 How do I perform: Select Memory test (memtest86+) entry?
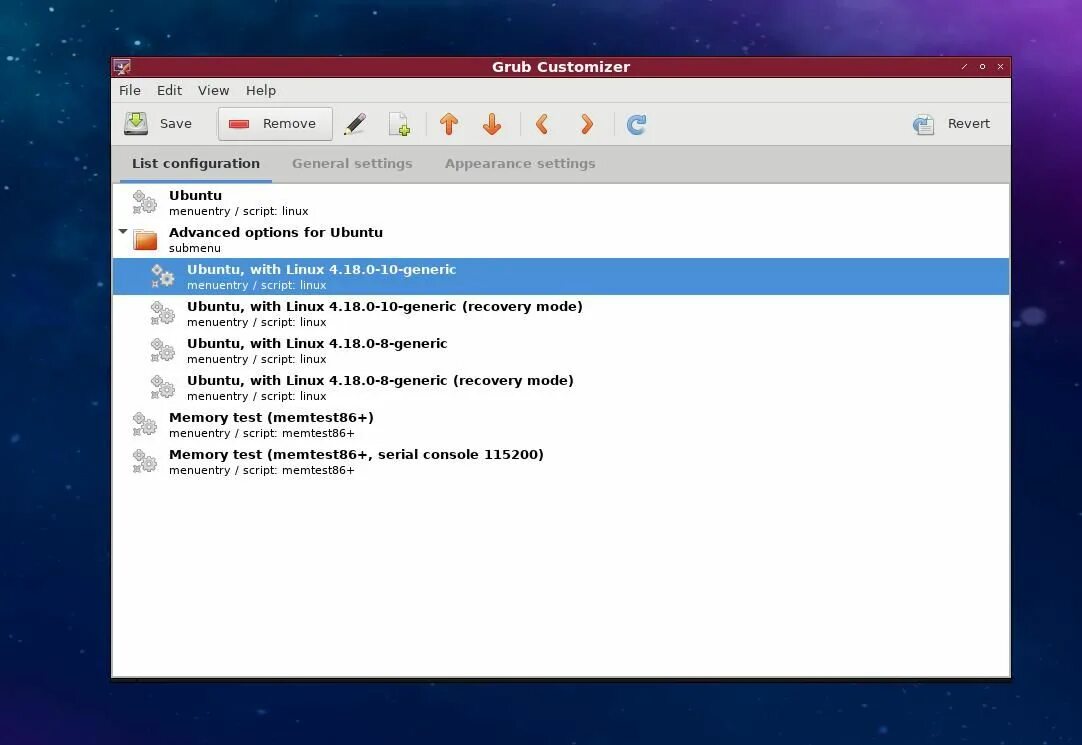pos(560,424)
